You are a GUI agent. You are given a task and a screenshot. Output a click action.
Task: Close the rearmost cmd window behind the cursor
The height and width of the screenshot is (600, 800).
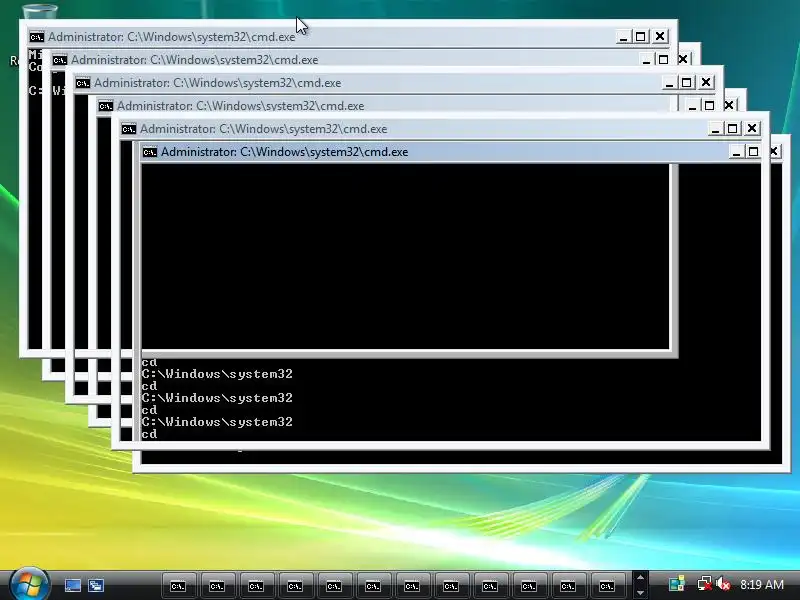pos(660,36)
